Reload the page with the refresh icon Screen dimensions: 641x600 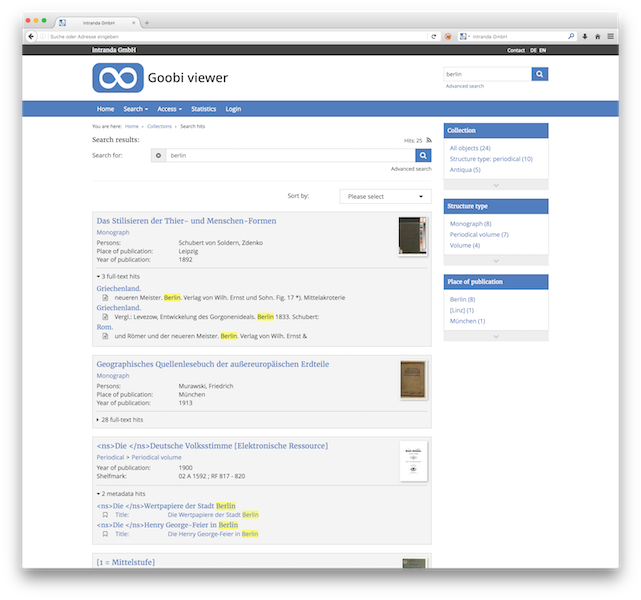click(x=434, y=36)
